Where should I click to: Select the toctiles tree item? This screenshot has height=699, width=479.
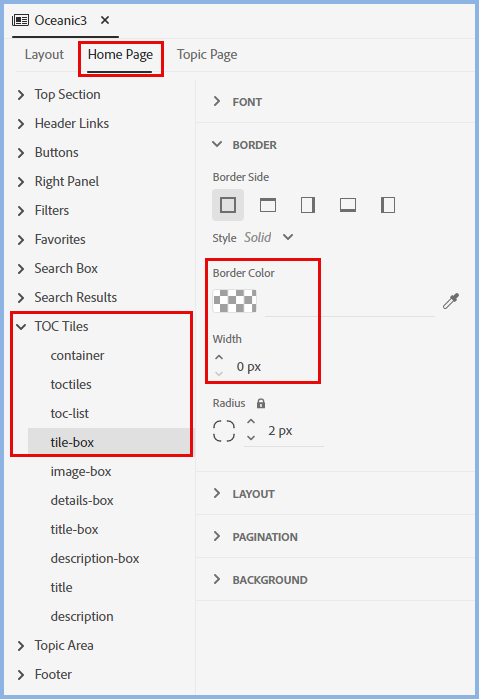tap(71, 384)
